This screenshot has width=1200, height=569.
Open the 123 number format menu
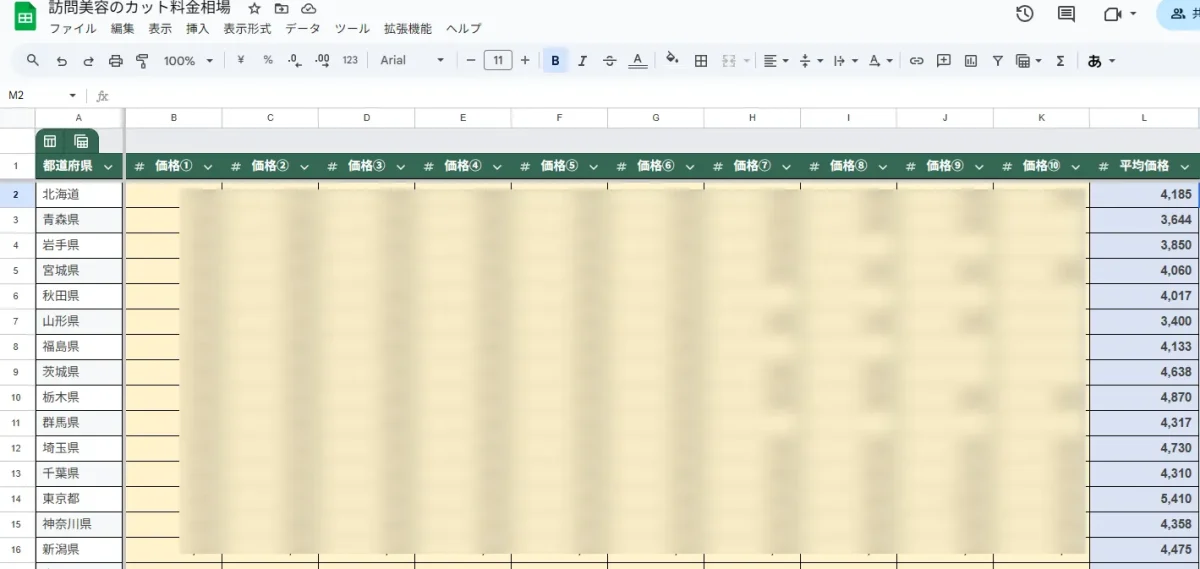(350, 60)
